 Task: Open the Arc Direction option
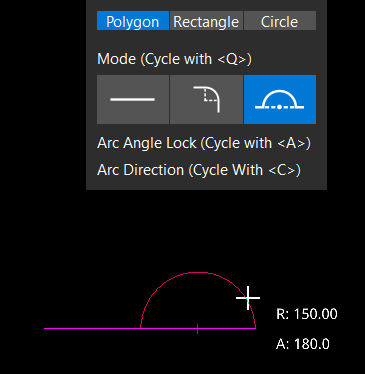coord(199,170)
